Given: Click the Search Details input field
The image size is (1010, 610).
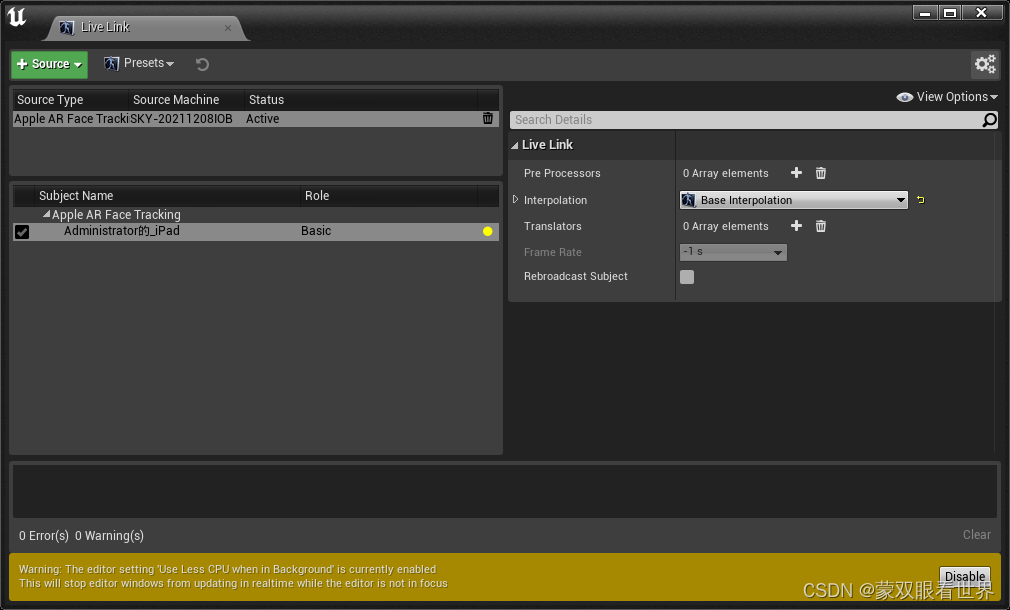Looking at the screenshot, I should 746,120.
